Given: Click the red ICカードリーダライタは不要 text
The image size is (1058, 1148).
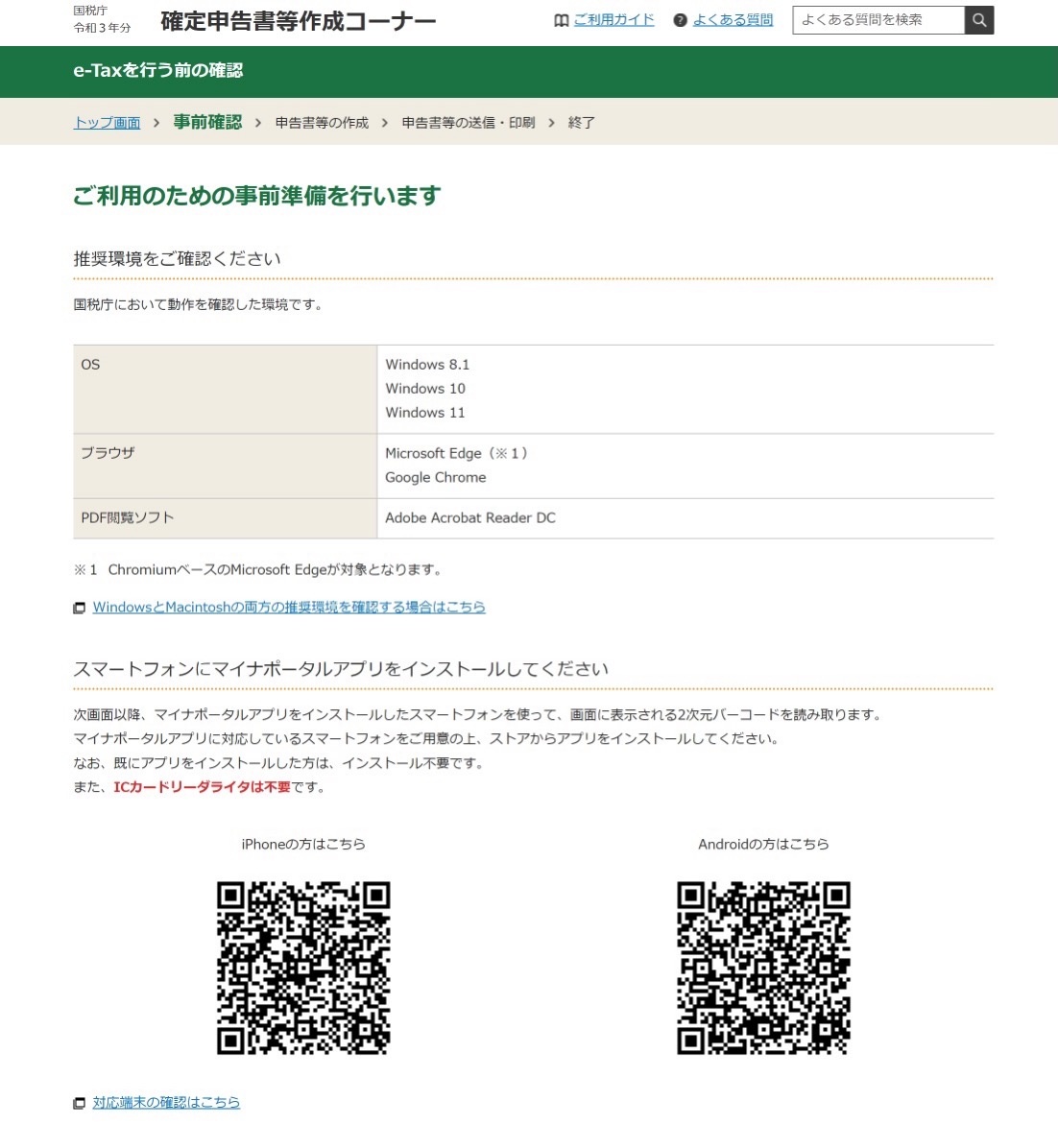Looking at the screenshot, I should 202,787.
